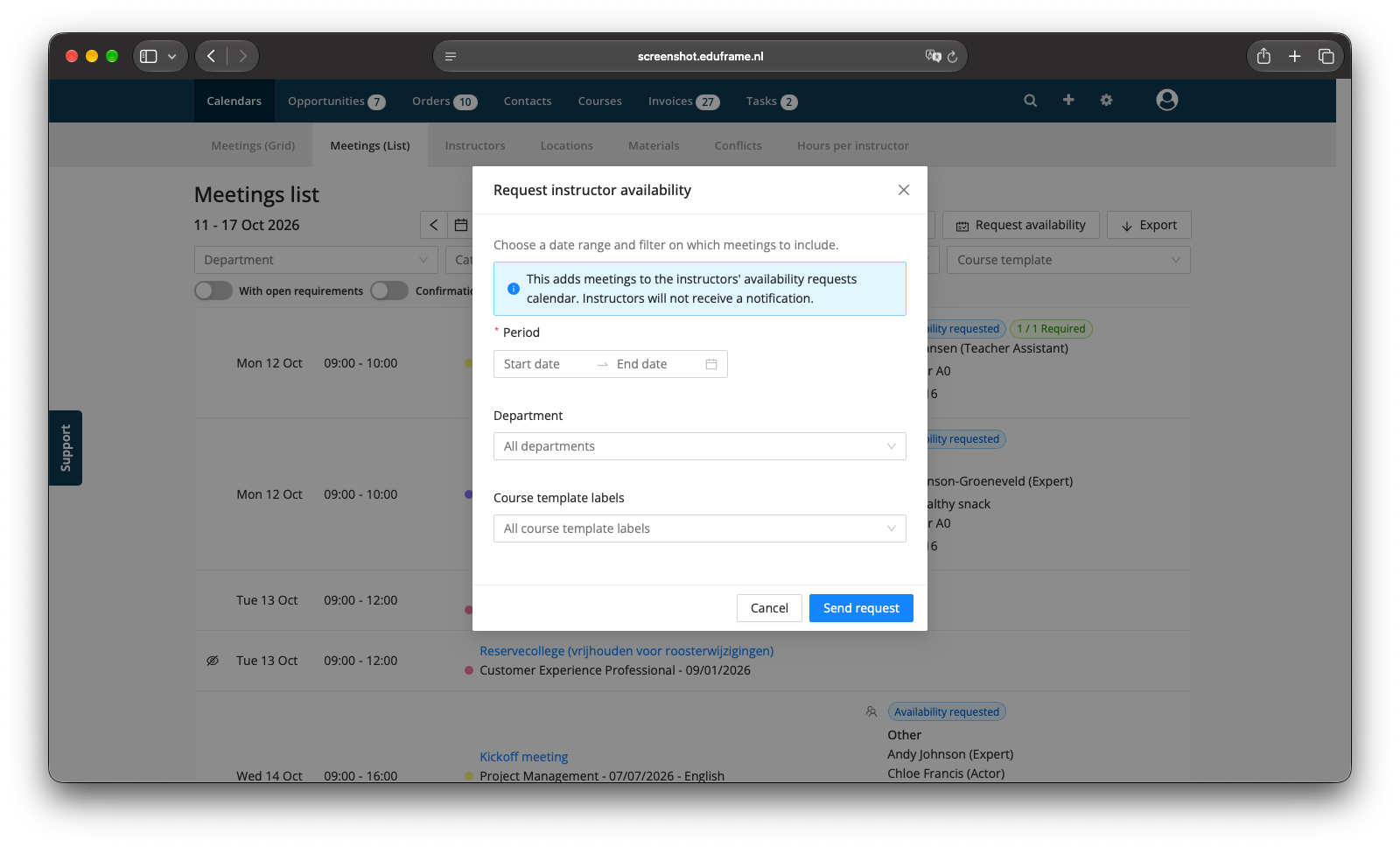The height and width of the screenshot is (847, 1400).
Task: Open All course template labels dropdown
Action: 700,528
